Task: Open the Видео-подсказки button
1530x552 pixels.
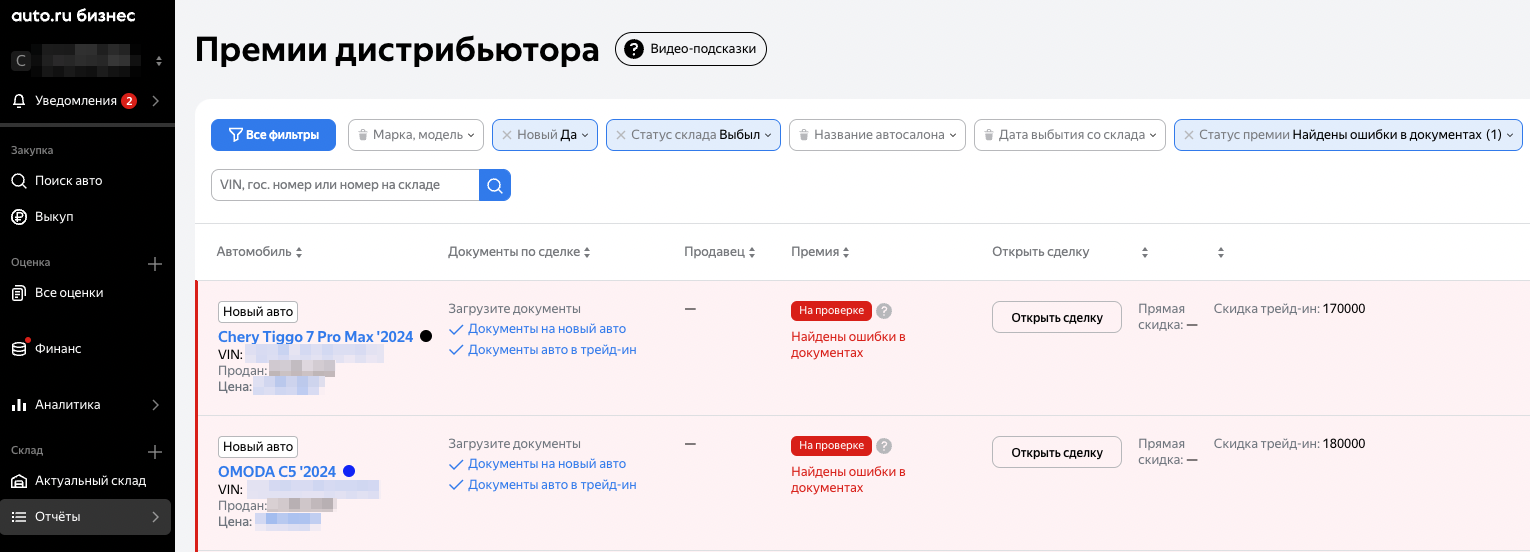Action: click(691, 48)
